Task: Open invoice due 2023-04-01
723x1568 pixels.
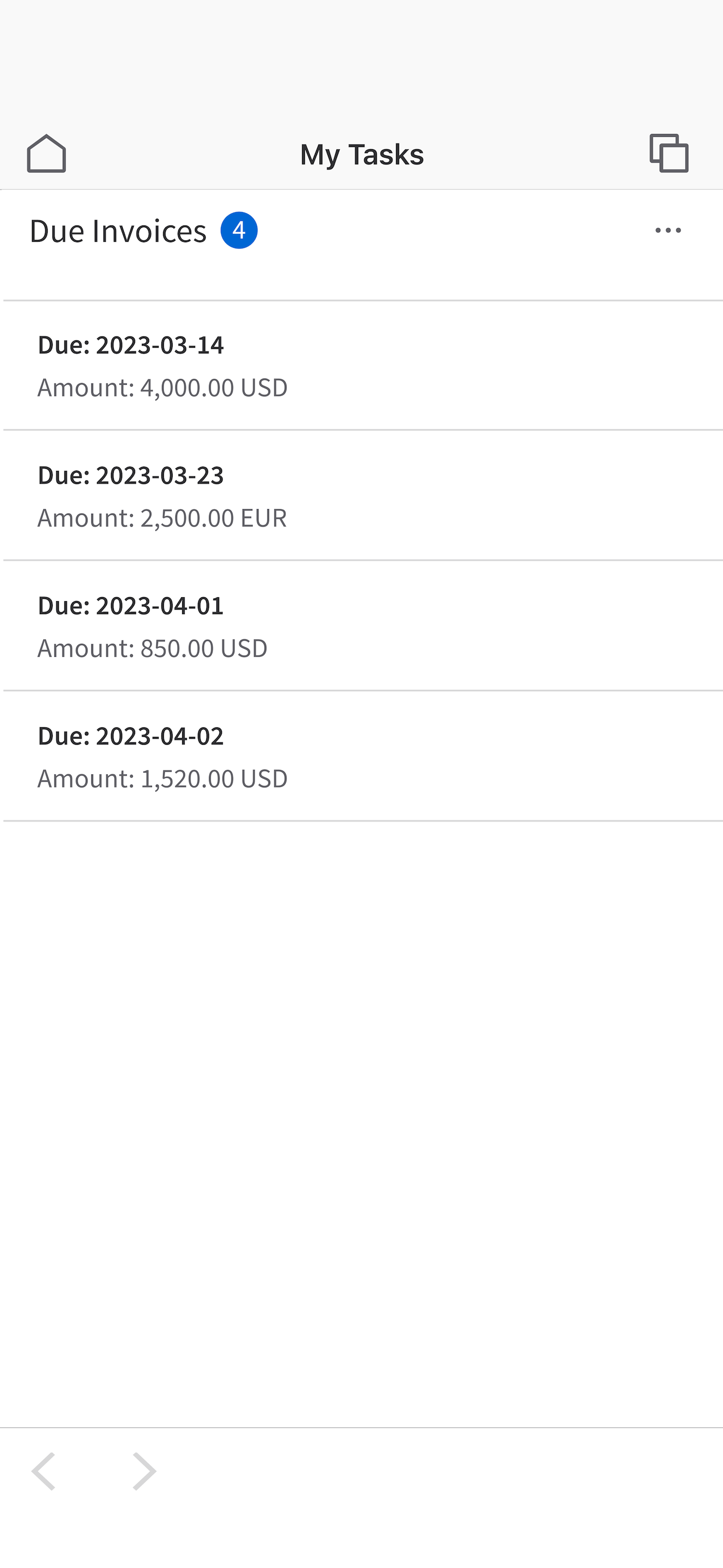Action: [361, 626]
